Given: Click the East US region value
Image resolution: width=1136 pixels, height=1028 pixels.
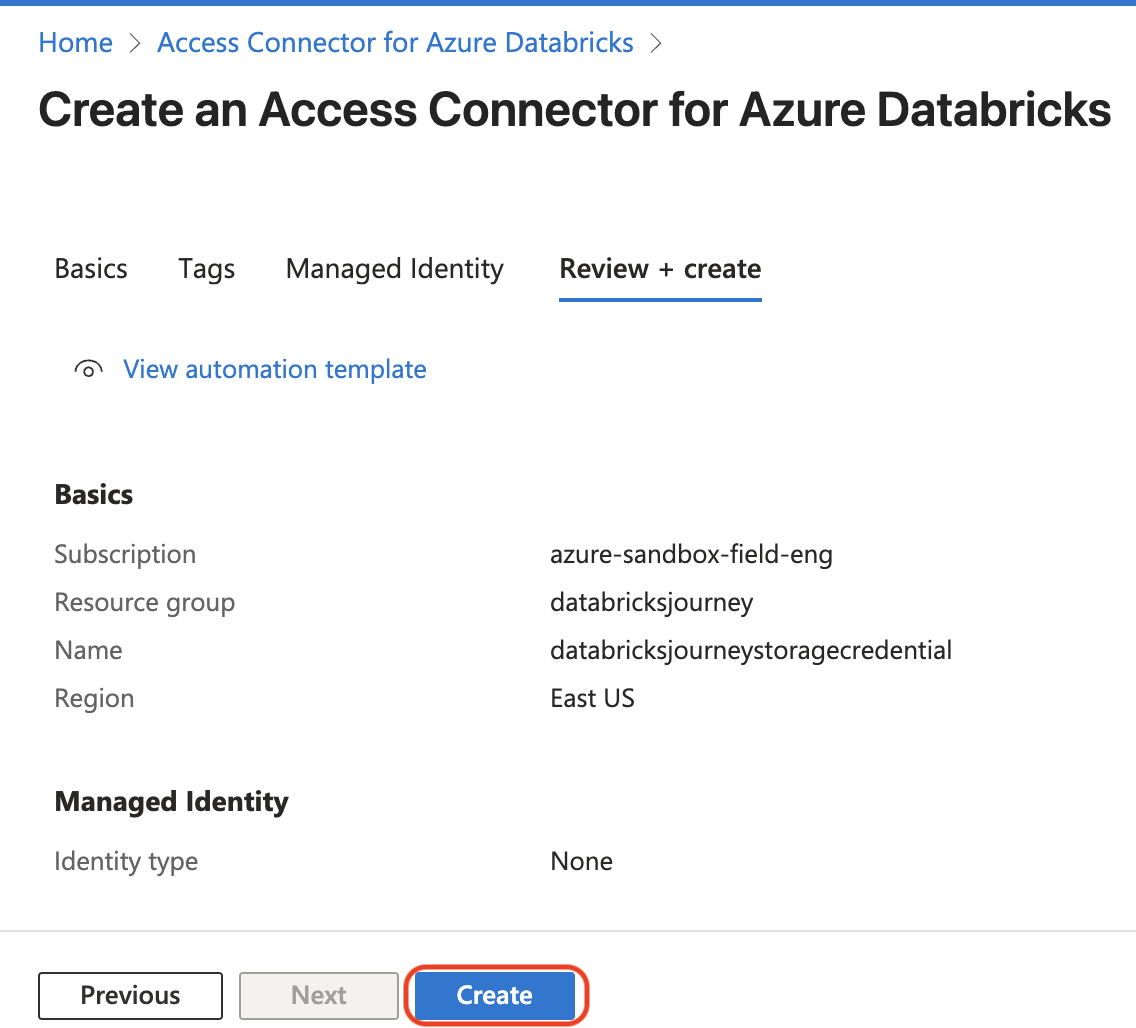Looking at the screenshot, I should point(592,698).
